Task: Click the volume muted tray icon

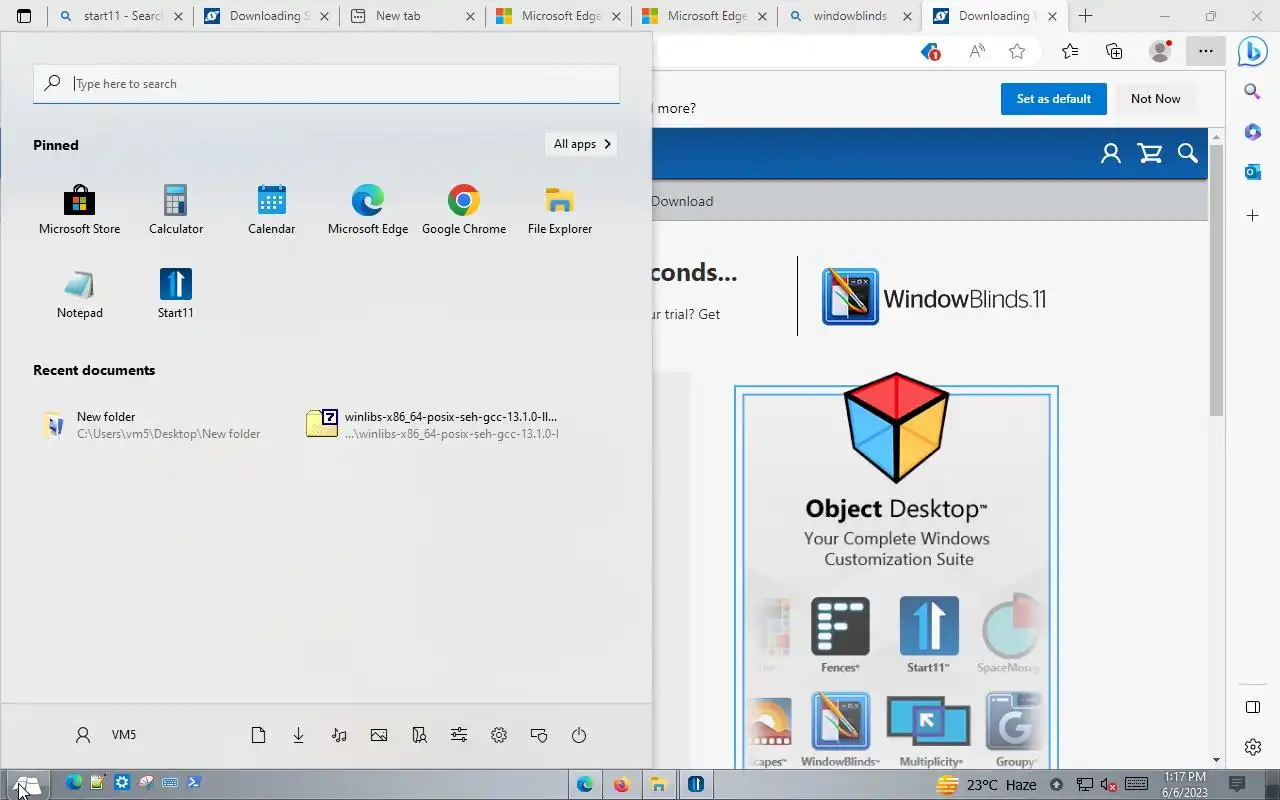Action: tap(1109, 785)
